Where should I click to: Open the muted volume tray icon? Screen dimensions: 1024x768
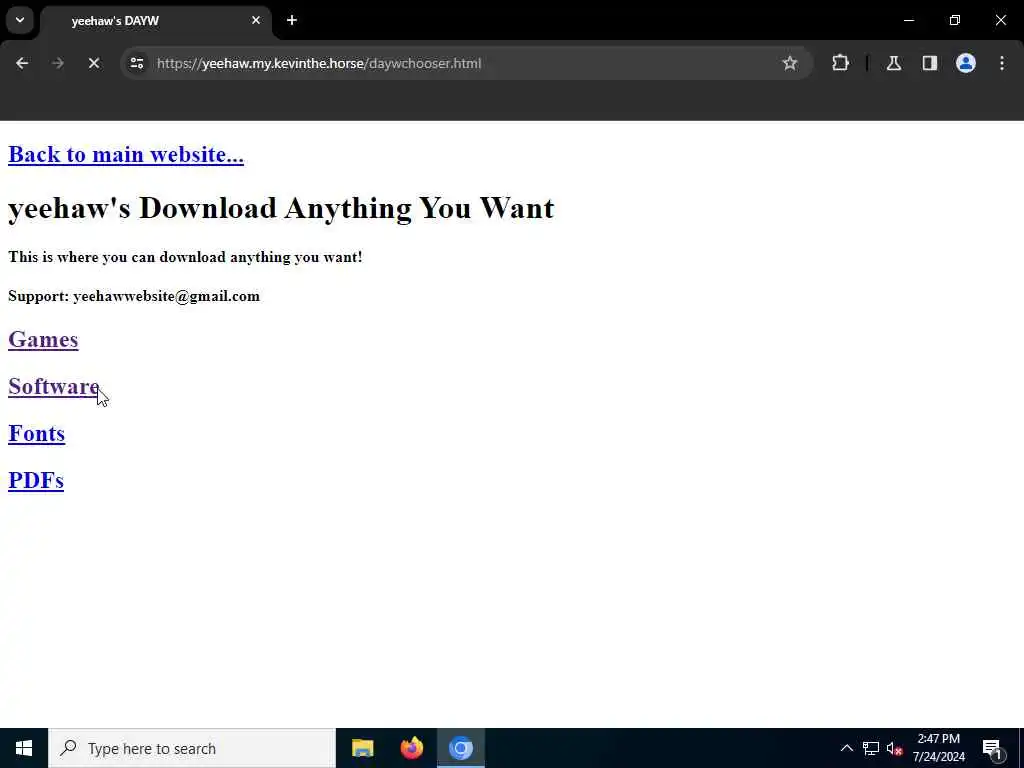coord(895,748)
